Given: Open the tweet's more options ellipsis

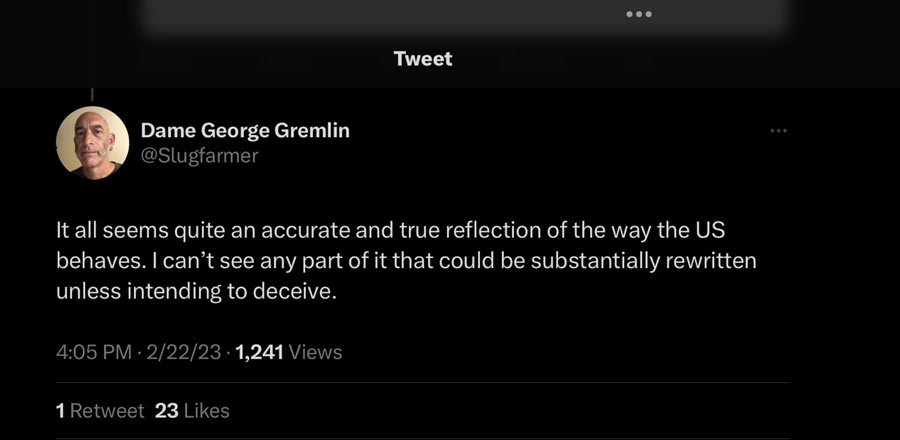Looking at the screenshot, I should pyautogui.click(x=779, y=131).
